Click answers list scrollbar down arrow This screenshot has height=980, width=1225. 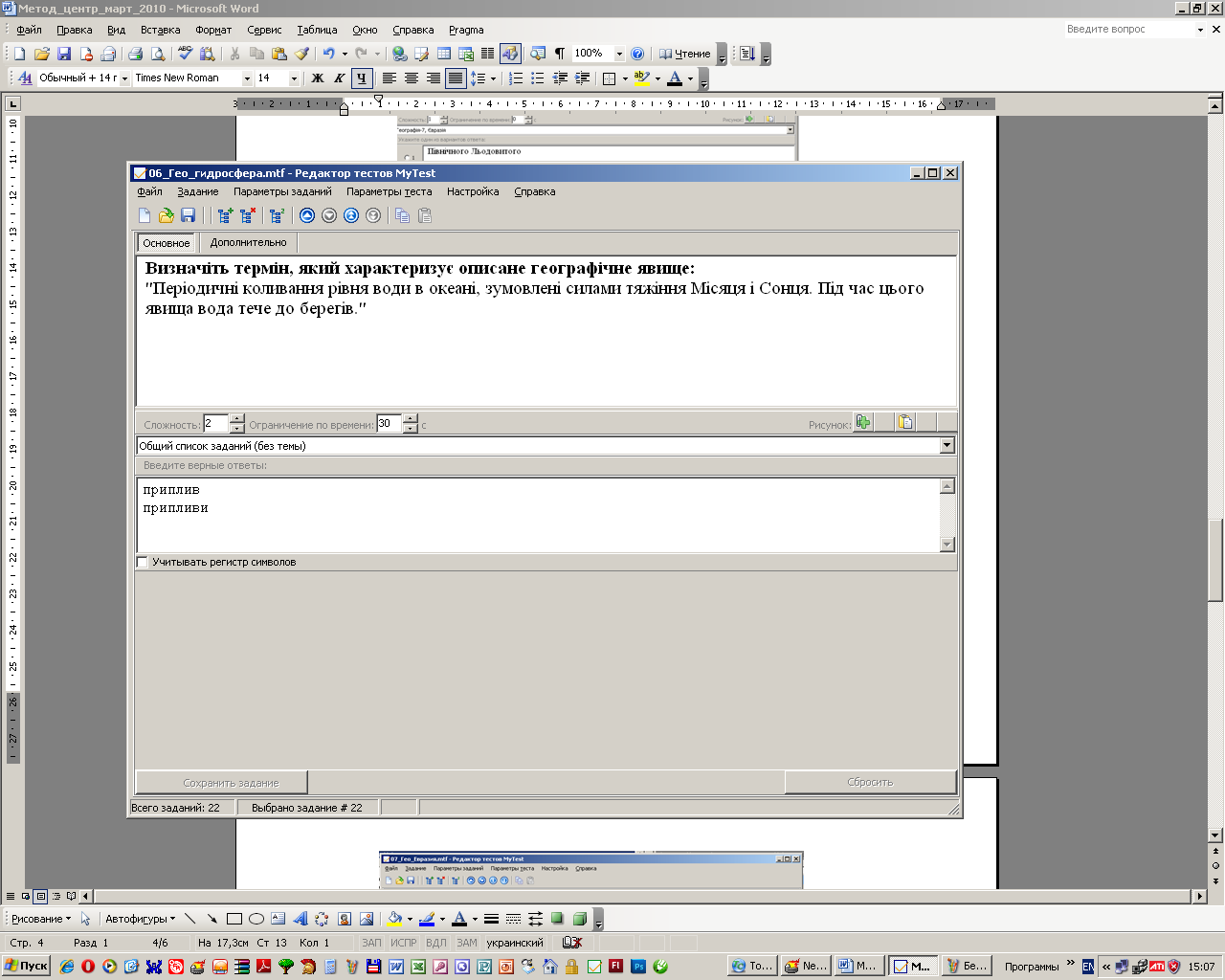[947, 545]
